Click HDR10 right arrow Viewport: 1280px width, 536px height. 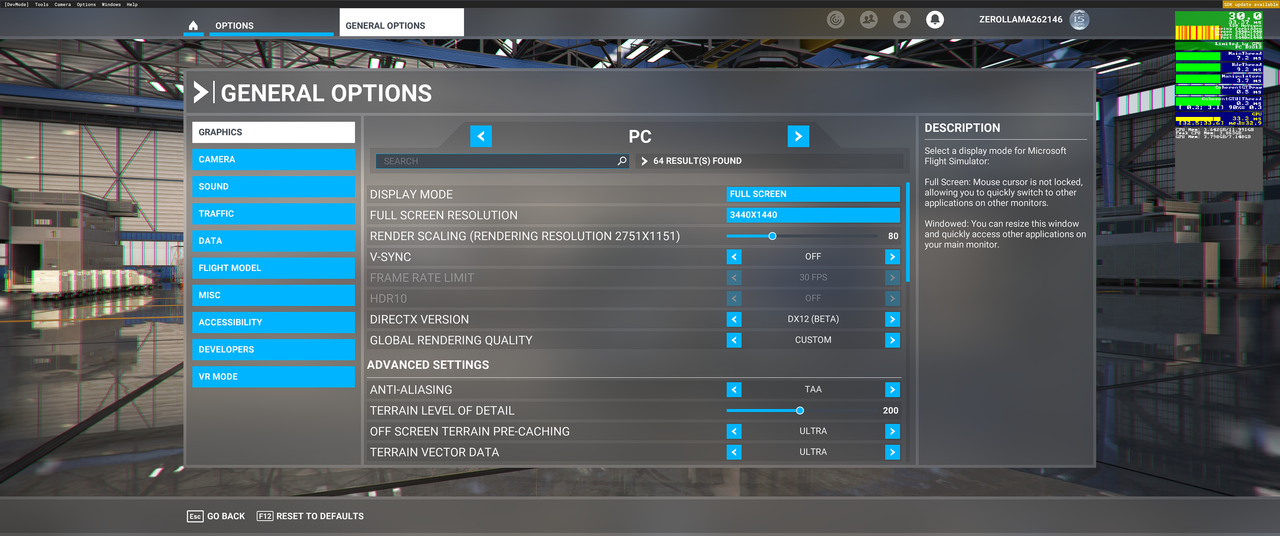[x=892, y=298]
